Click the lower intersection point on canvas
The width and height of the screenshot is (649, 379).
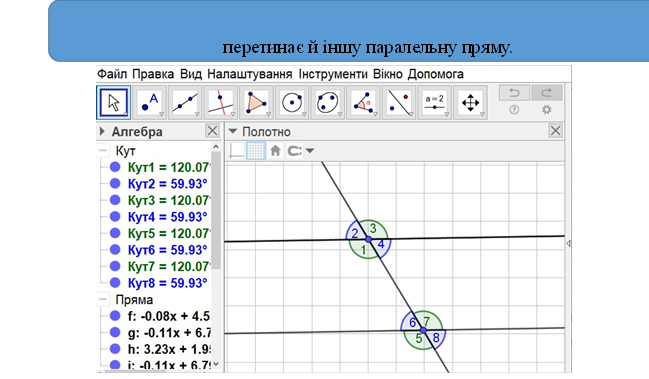423,330
